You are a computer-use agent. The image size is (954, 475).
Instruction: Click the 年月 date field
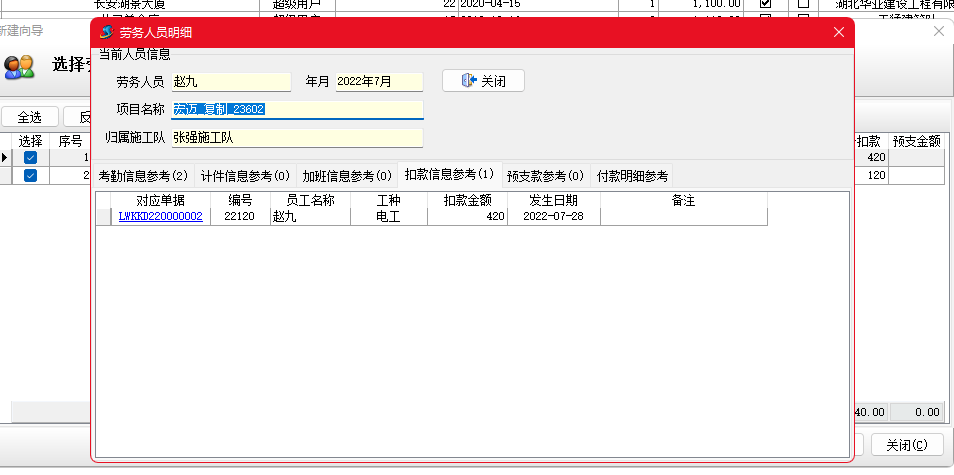[378, 82]
